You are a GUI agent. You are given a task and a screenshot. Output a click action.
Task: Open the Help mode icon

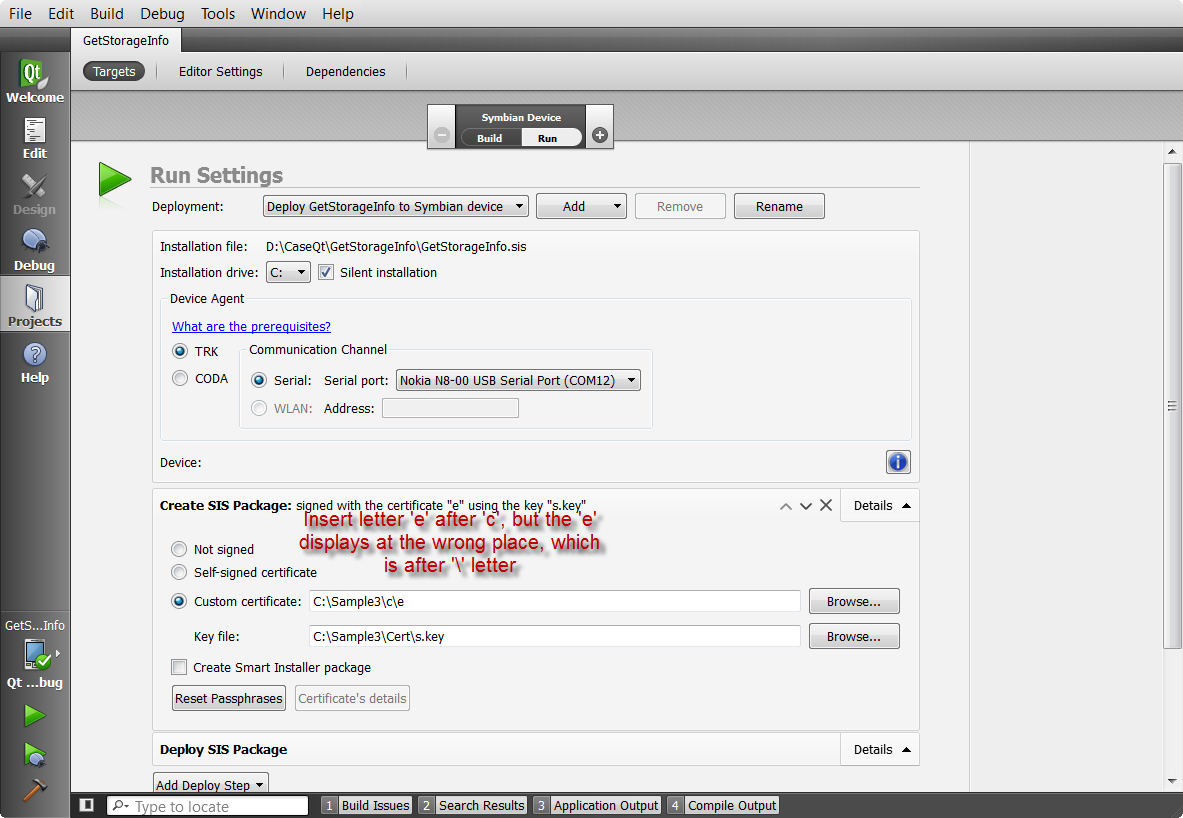point(35,362)
